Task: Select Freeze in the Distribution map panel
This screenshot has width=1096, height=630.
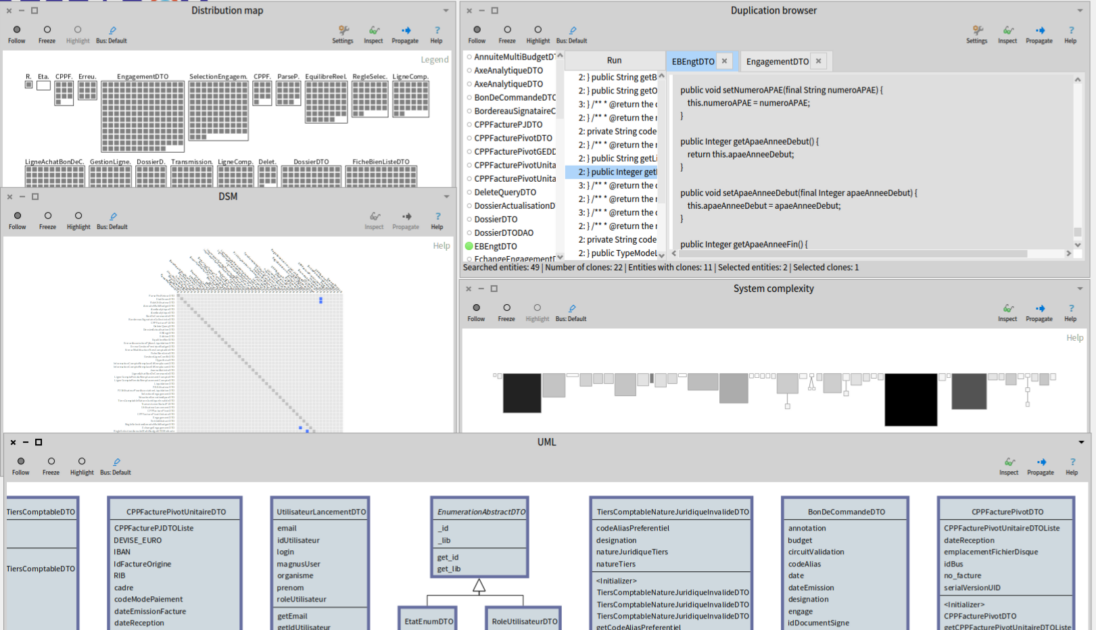Action: 47,34
